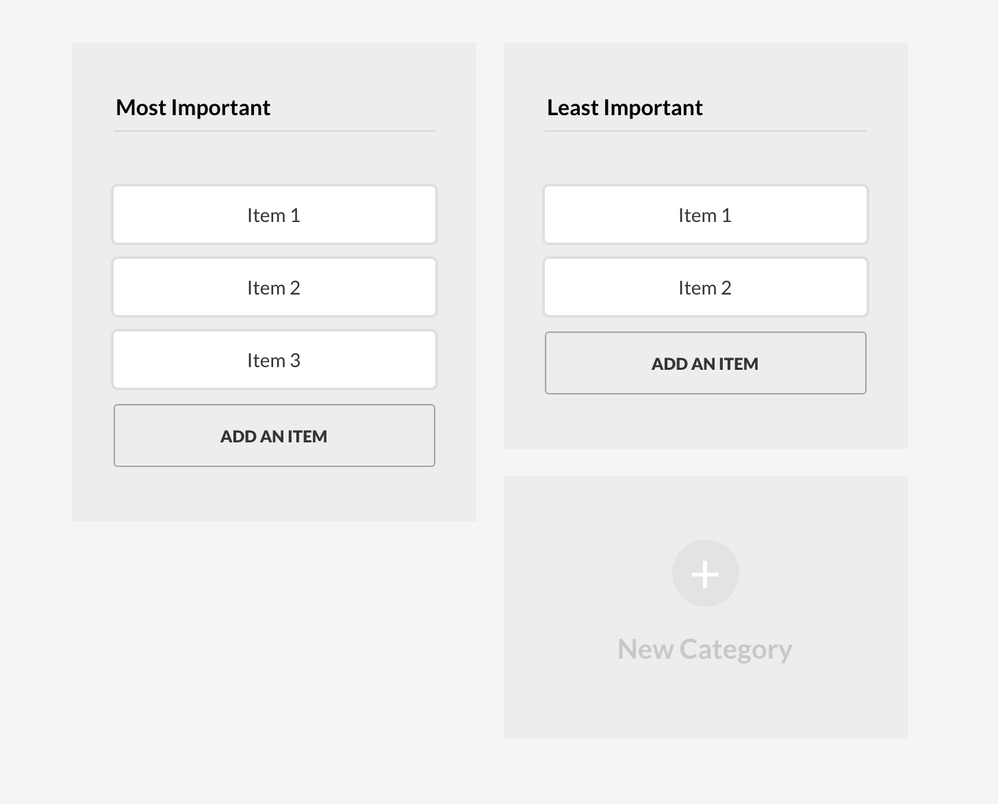Select Item 3 in Most Important list
The height and width of the screenshot is (804, 998).
tap(274, 361)
